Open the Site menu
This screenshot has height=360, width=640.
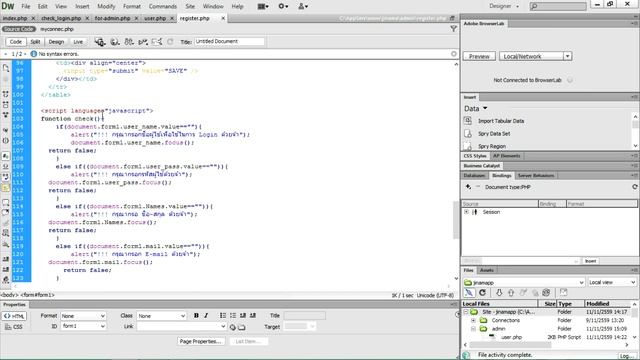(x=190, y=6)
